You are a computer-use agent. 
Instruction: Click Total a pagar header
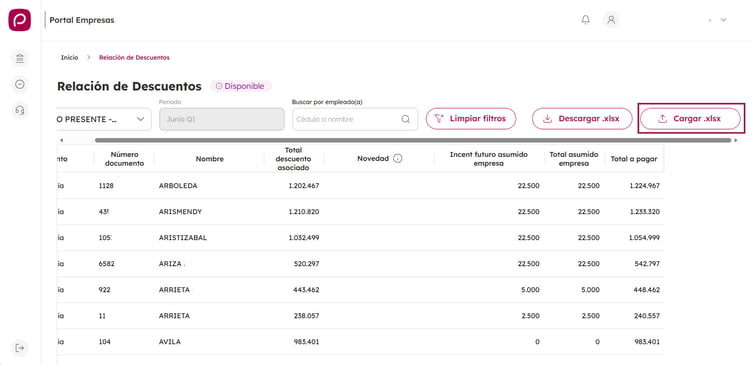(x=634, y=159)
